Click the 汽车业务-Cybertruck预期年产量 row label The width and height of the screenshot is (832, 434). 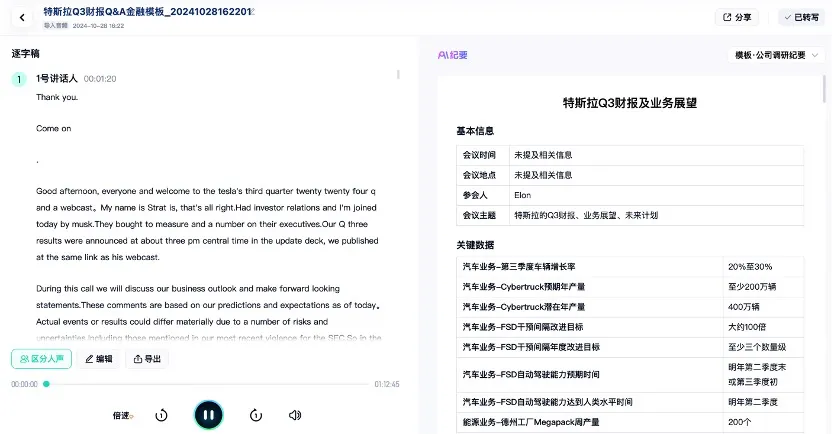[524, 287]
